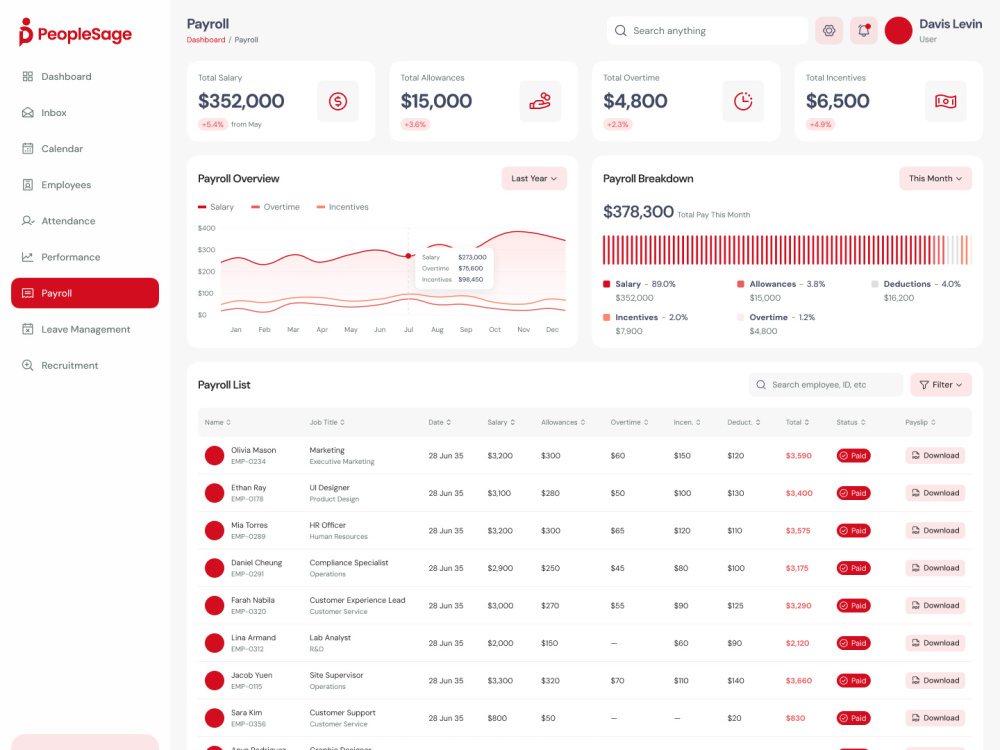1000x750 pixels.
Task: Select the Payroll sidebar item
Action: (85, 293)
